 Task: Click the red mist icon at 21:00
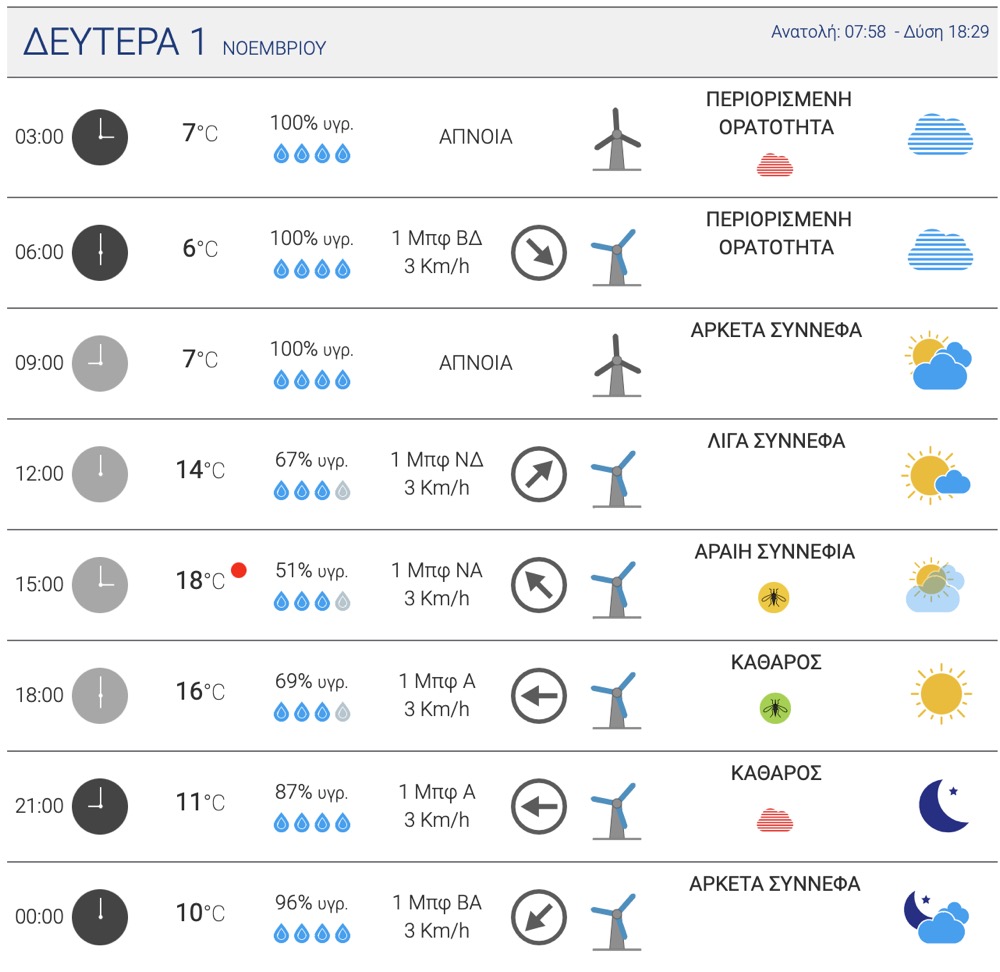[775, 820]
